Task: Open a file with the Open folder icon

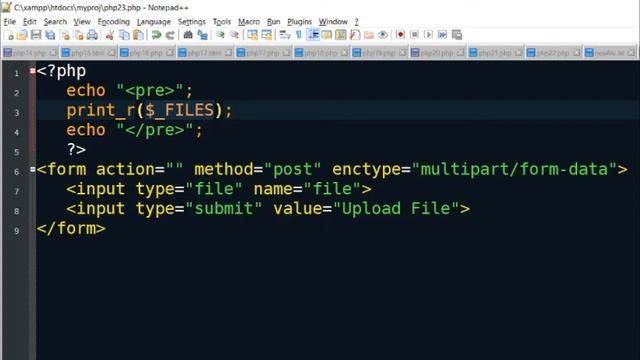Action: (22, 35)
